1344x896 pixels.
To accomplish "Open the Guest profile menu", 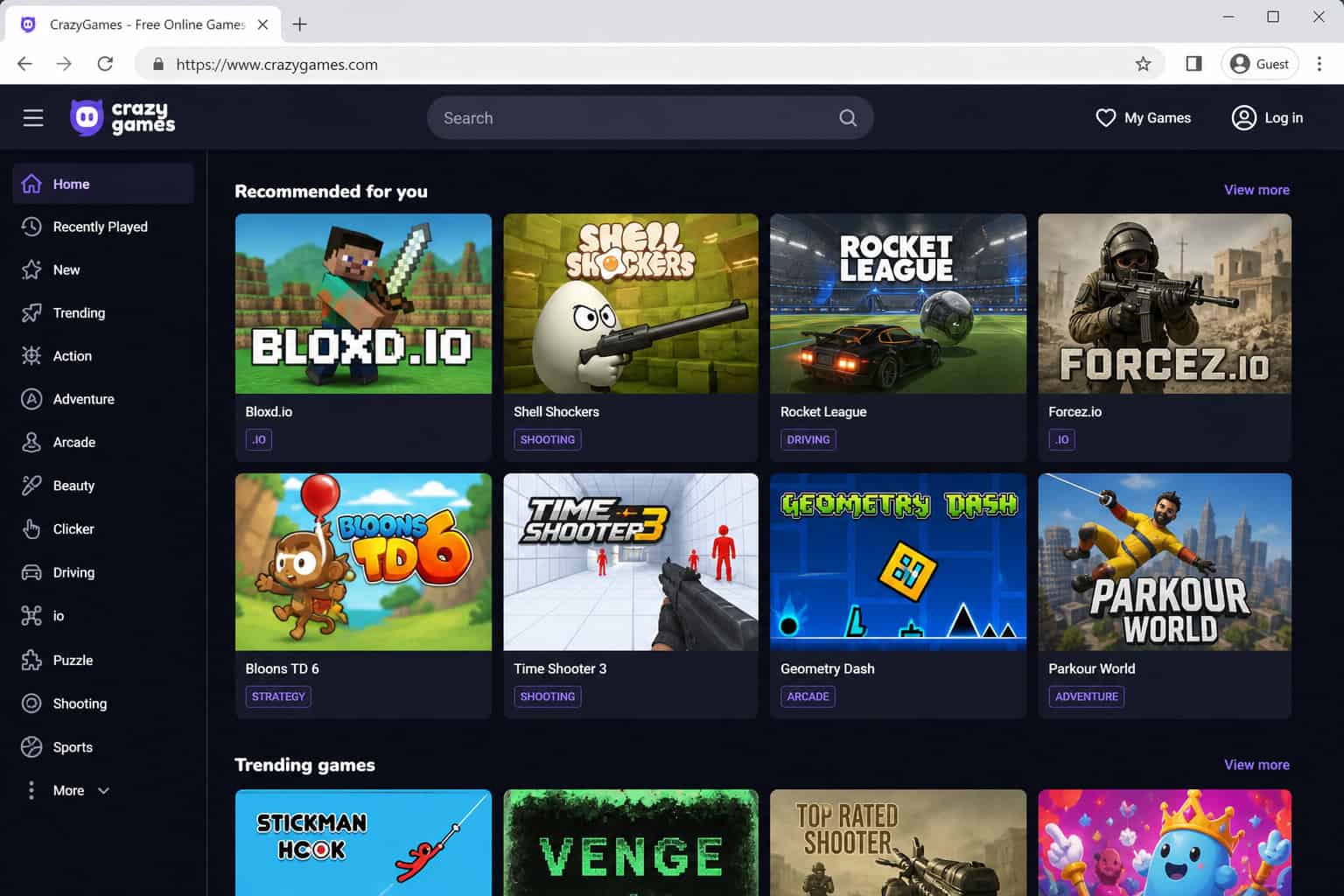I will coord(1259,64).
